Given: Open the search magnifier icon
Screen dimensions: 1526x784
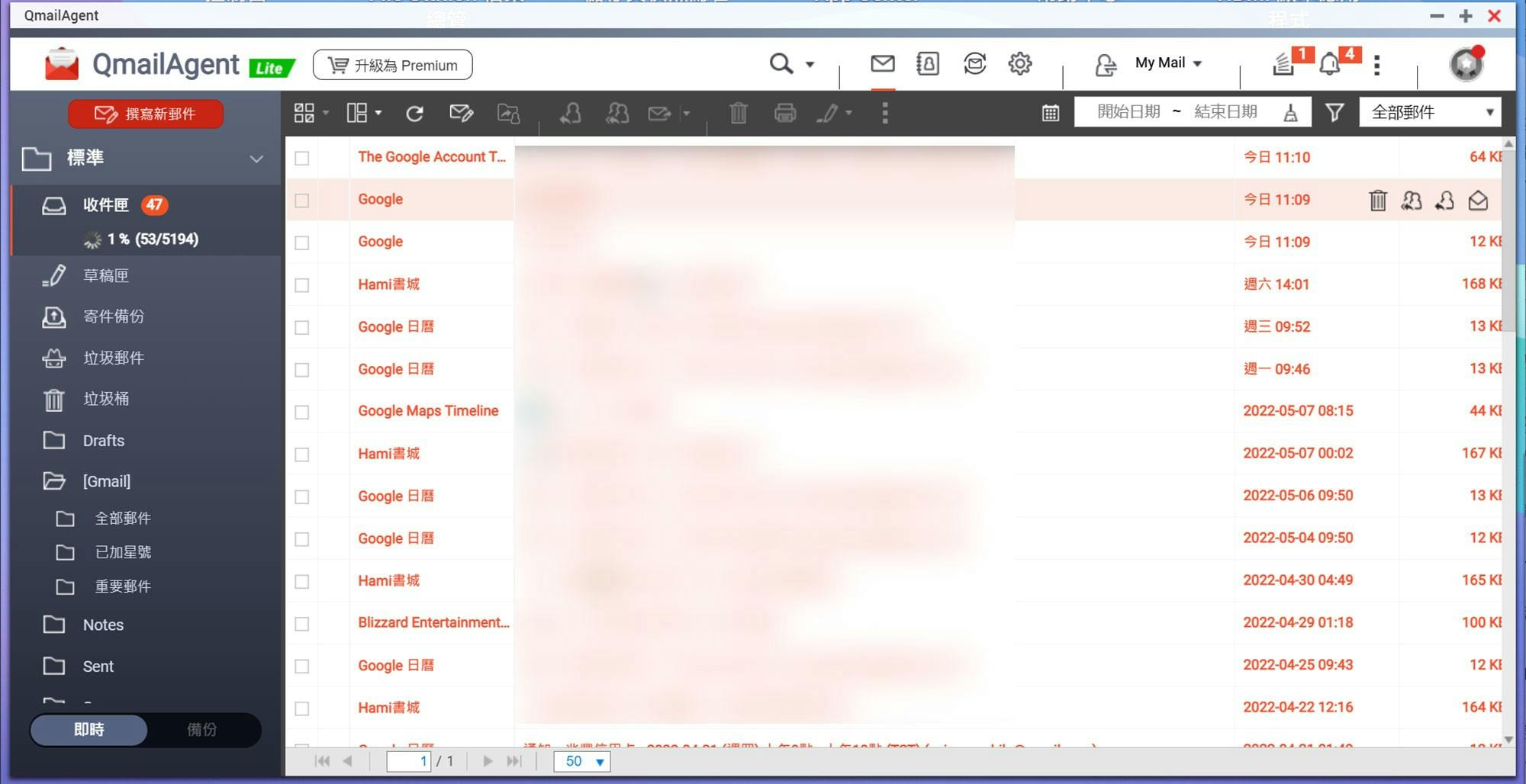Looking at the screenshot, I should pyautogui.click(x=781, y=64).
